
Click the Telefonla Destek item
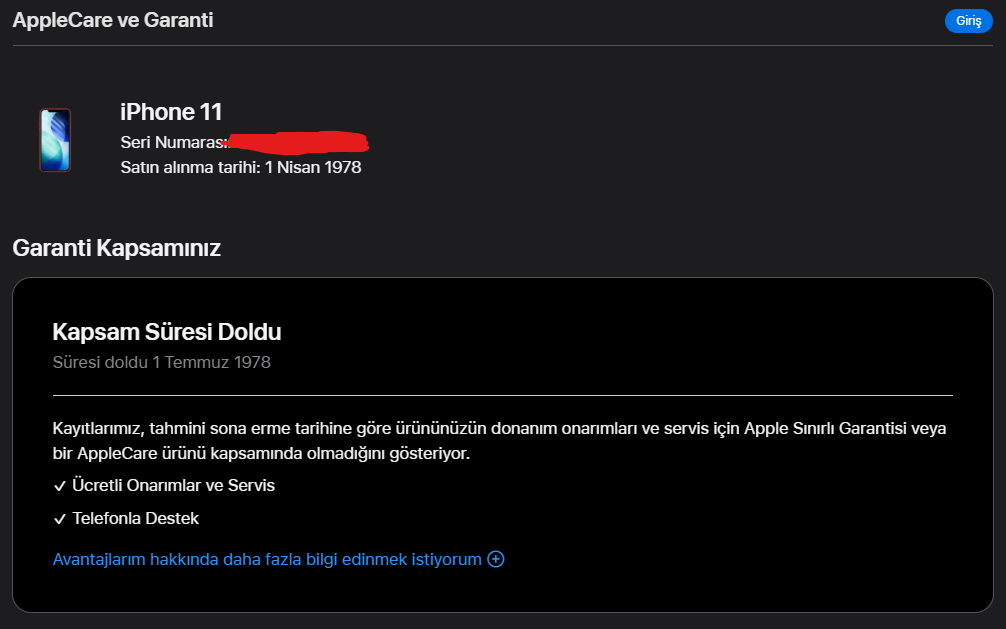click(x=135, y=518)
